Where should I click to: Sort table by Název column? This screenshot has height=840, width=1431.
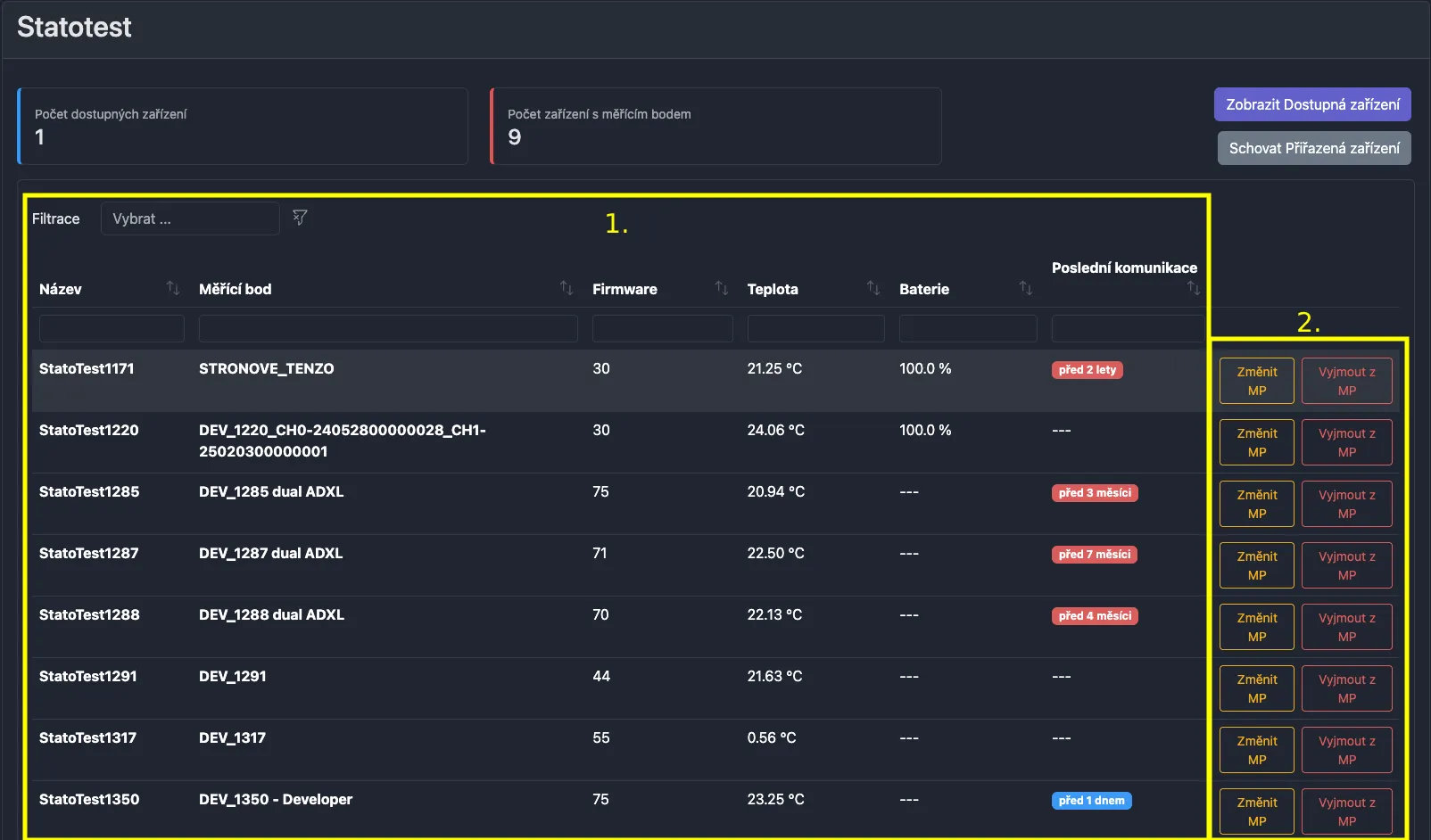point(173,288)
